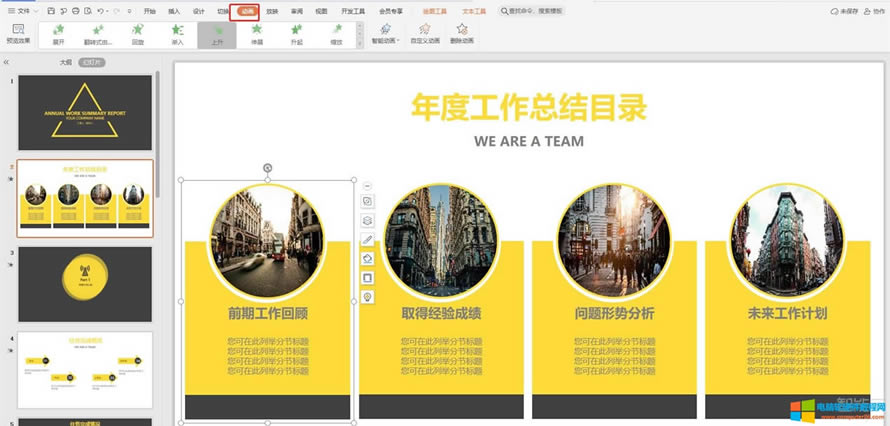Click the 删除动画 delete animation icon
Viewport: 890px width, 426px height.
[x=462, y=35]
